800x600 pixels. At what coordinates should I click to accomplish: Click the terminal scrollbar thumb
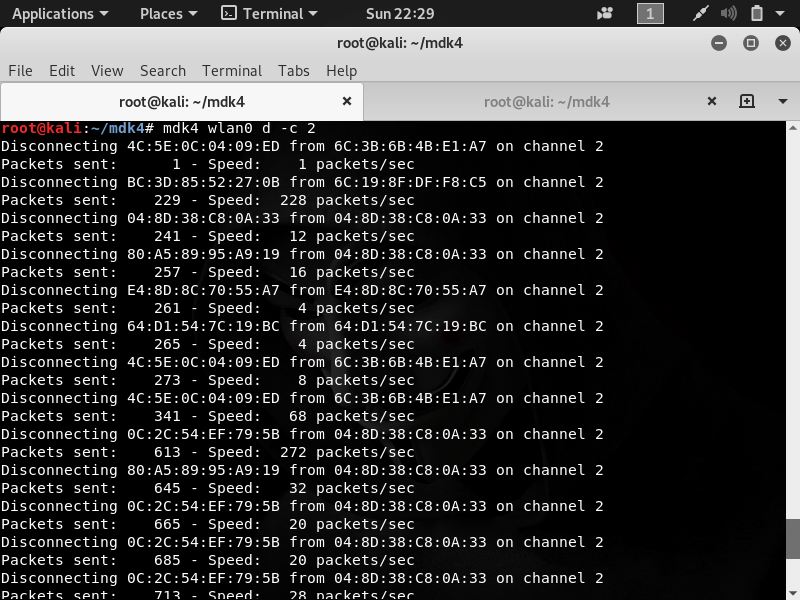coord(793,539)
